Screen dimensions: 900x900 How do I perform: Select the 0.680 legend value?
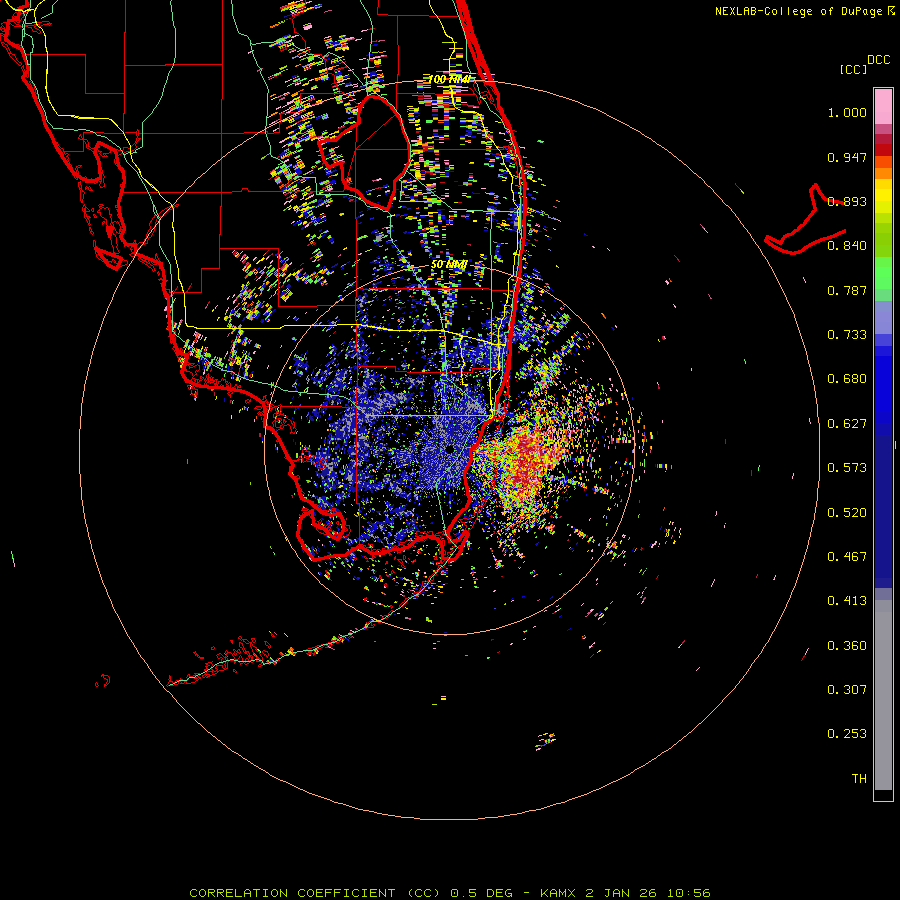pos(847,379)
